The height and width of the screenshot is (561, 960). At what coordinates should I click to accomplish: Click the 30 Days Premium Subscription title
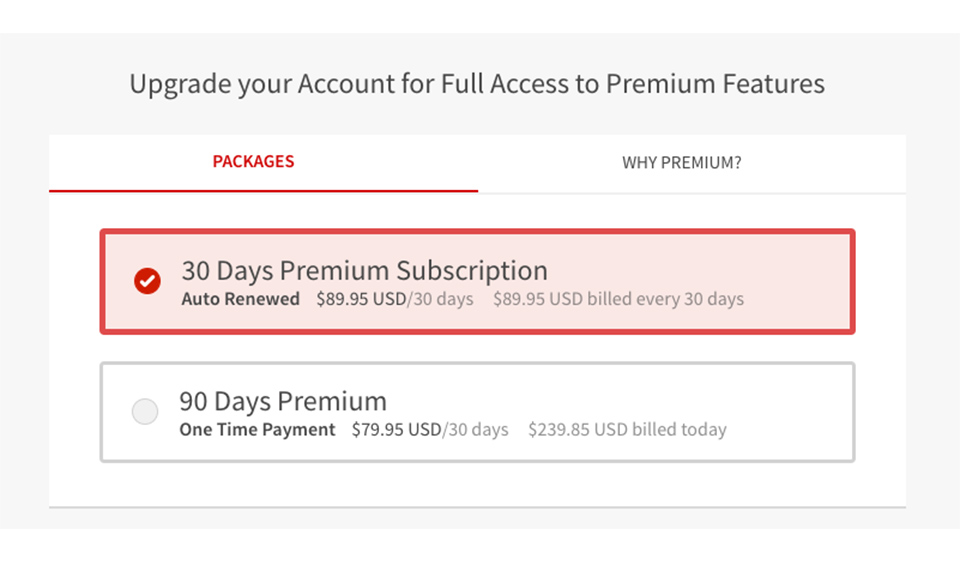[x=364, y=271]
